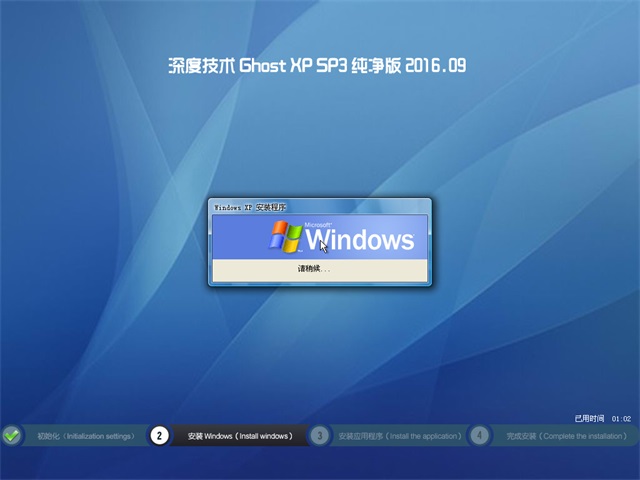Click the step 3 number circle
This screenshot has height=480, width=640.
(x=319, y=435)
